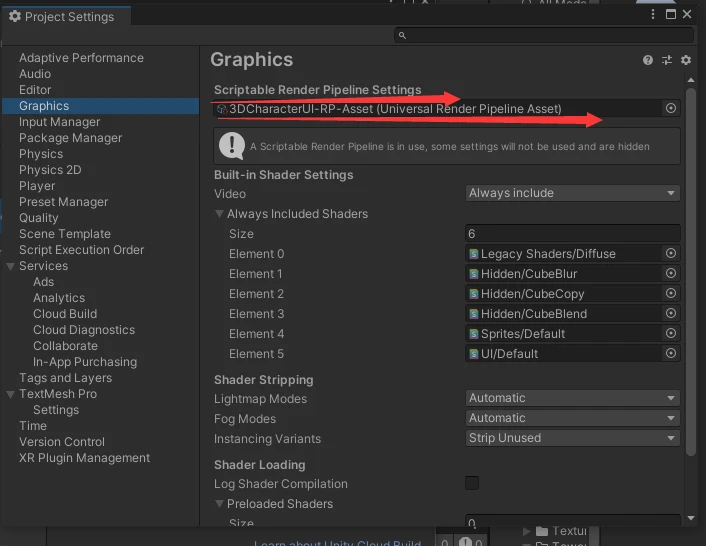Viewport: 706px width, 546px height.
Task: Select Physics 2D in the settings sidebar
Action: (x=50, y=170)
